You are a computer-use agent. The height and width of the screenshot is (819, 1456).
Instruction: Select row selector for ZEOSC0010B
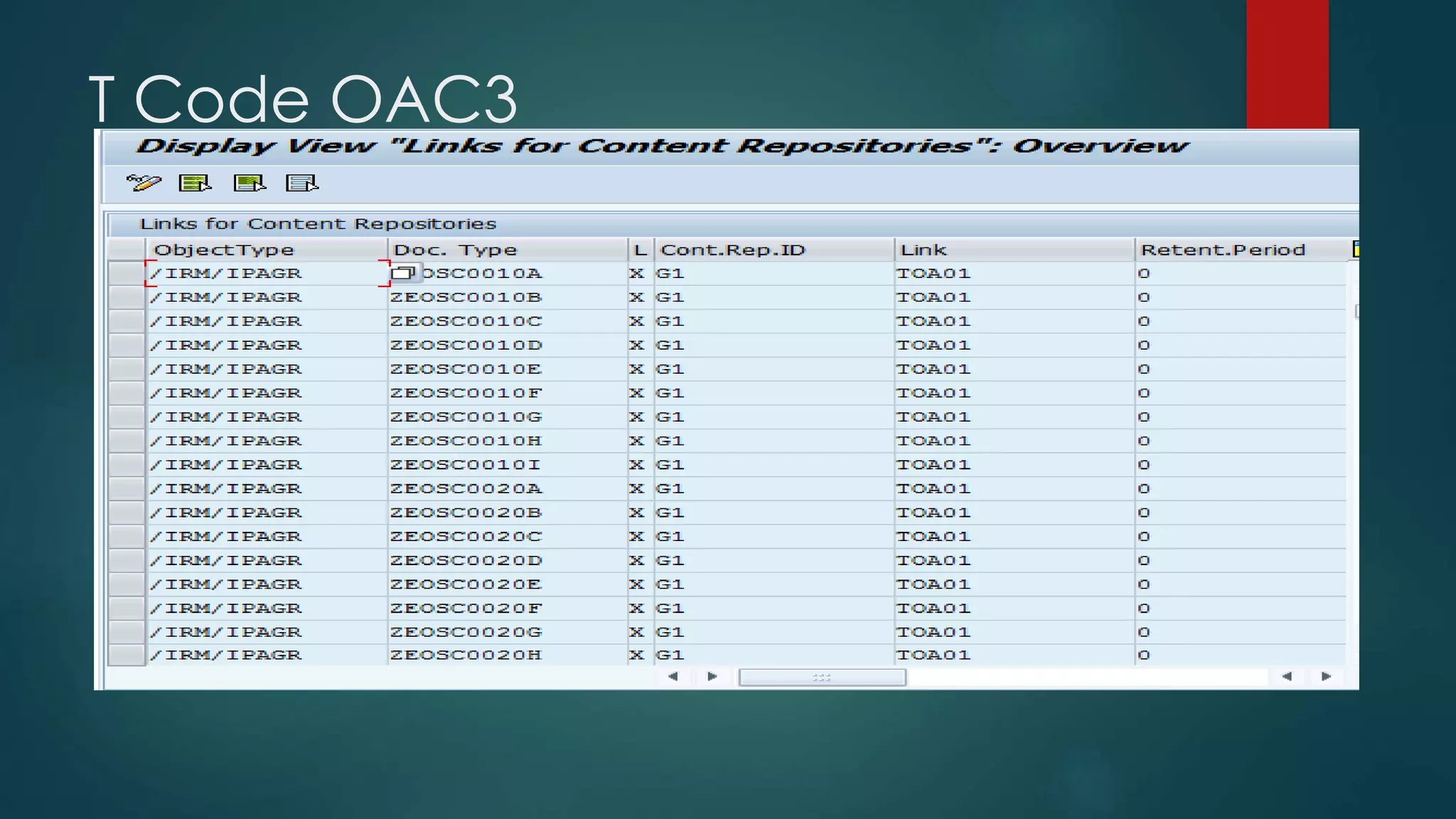coord(127,297)
